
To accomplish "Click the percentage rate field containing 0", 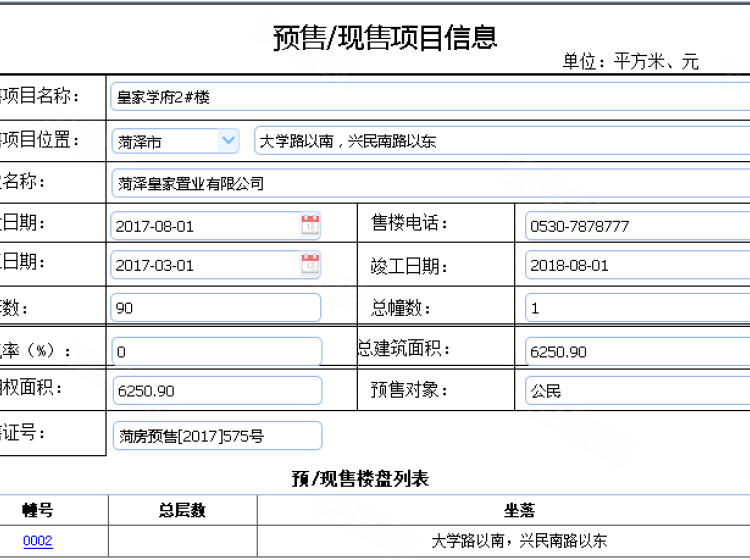I will [215, 352].
